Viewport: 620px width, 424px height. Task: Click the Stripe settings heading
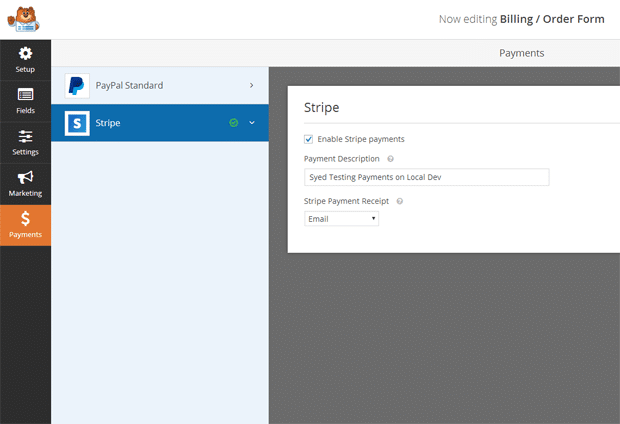click(321, 108)
